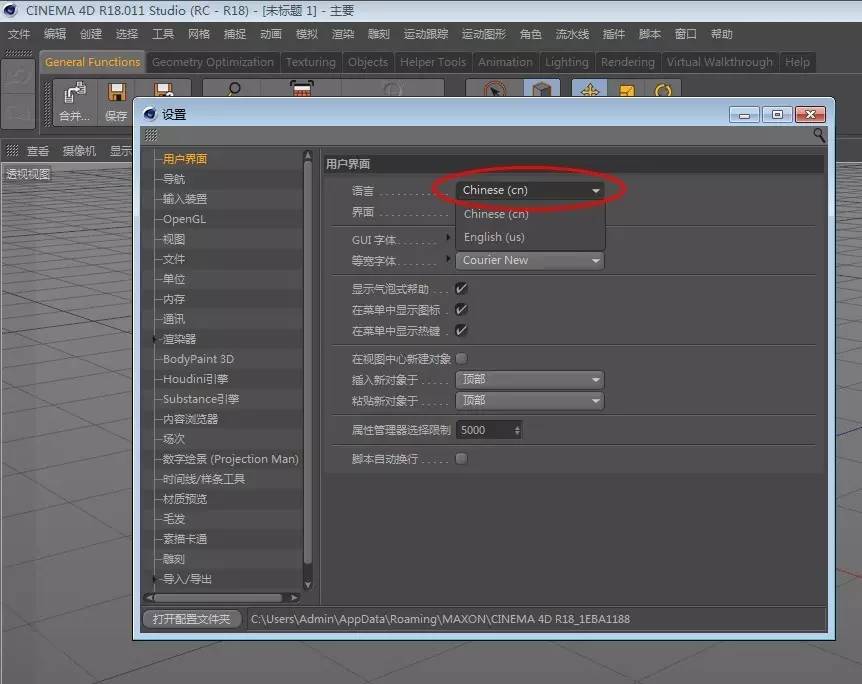
Task: Open the 插件 menu
Action: [x=614, y=34]
